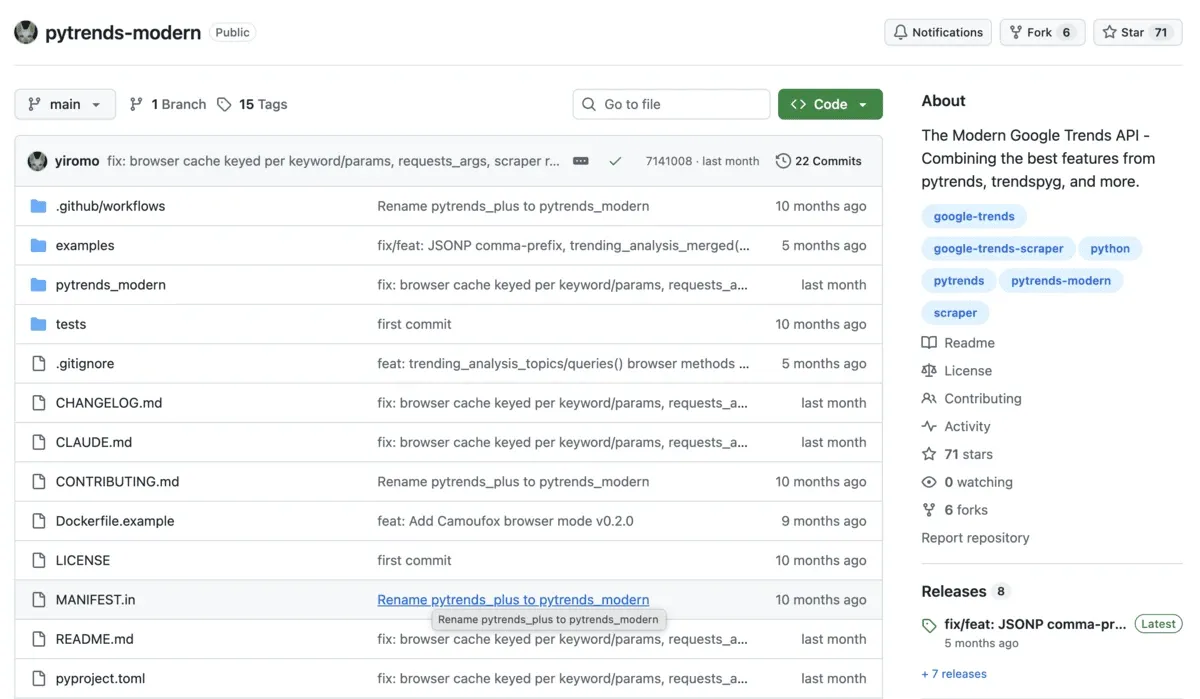
Task: Open MANIFEST.in's Rename pytrends_plus commit link
Action: point(513,600)
